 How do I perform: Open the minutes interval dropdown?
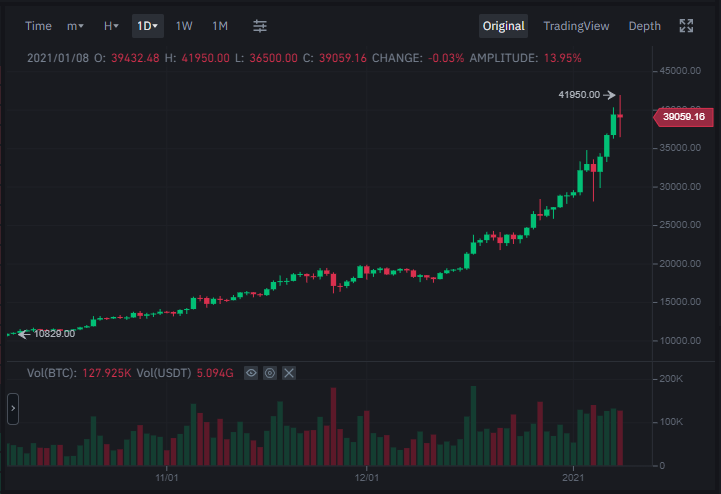[75, 26]
